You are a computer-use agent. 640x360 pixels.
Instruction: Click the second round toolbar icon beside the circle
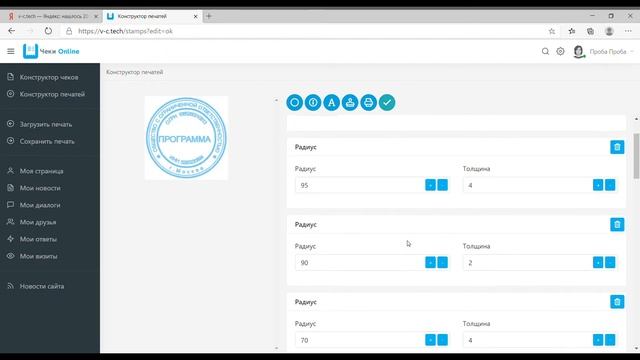[x=313, y=102]
